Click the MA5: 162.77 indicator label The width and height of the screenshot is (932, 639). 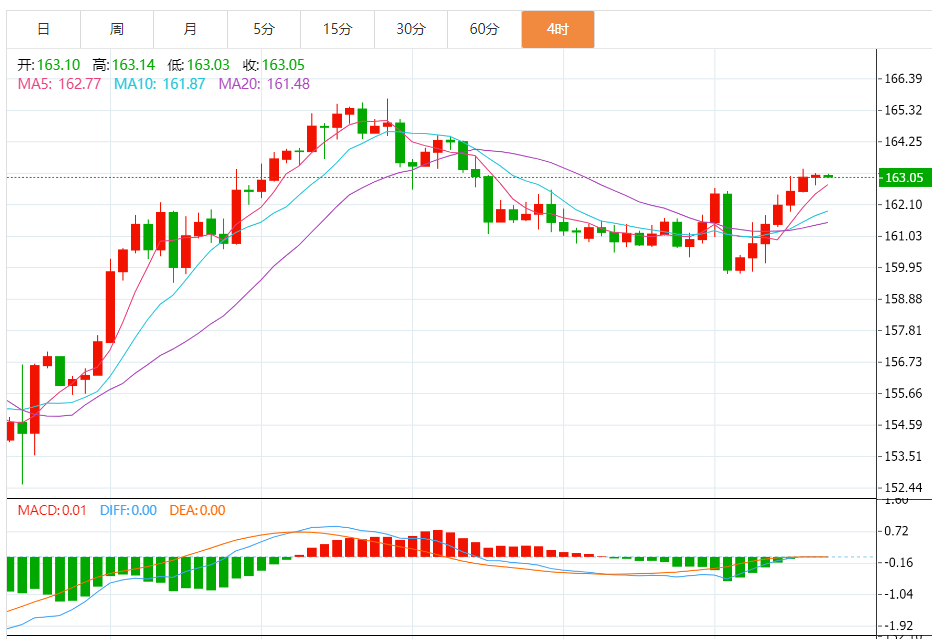59,84
